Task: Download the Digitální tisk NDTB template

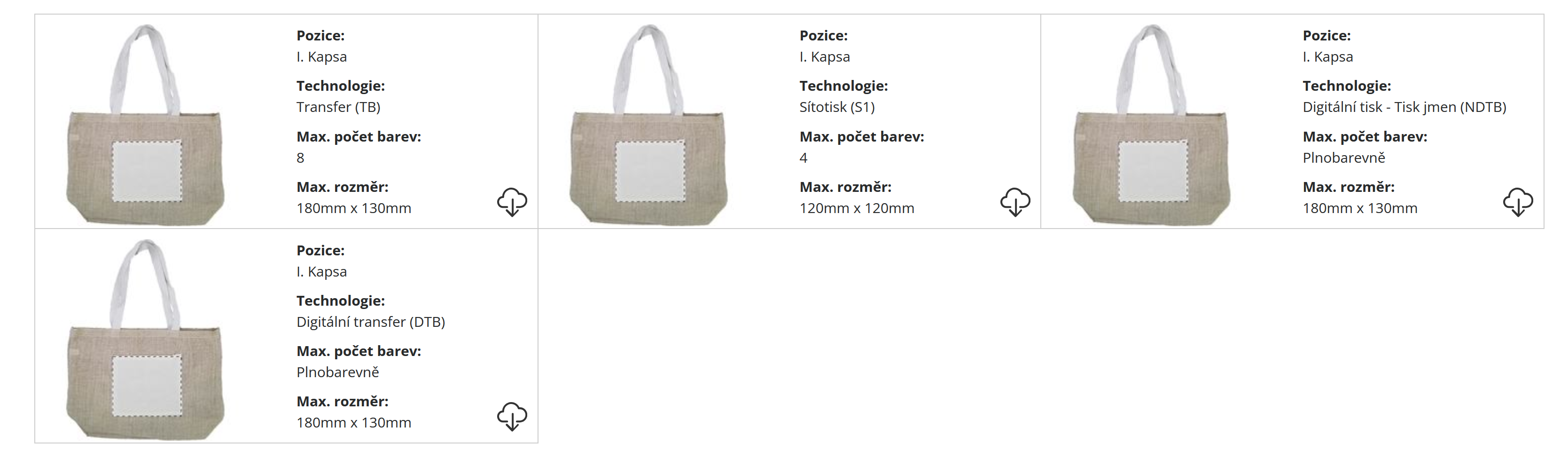Action: 1518,202
